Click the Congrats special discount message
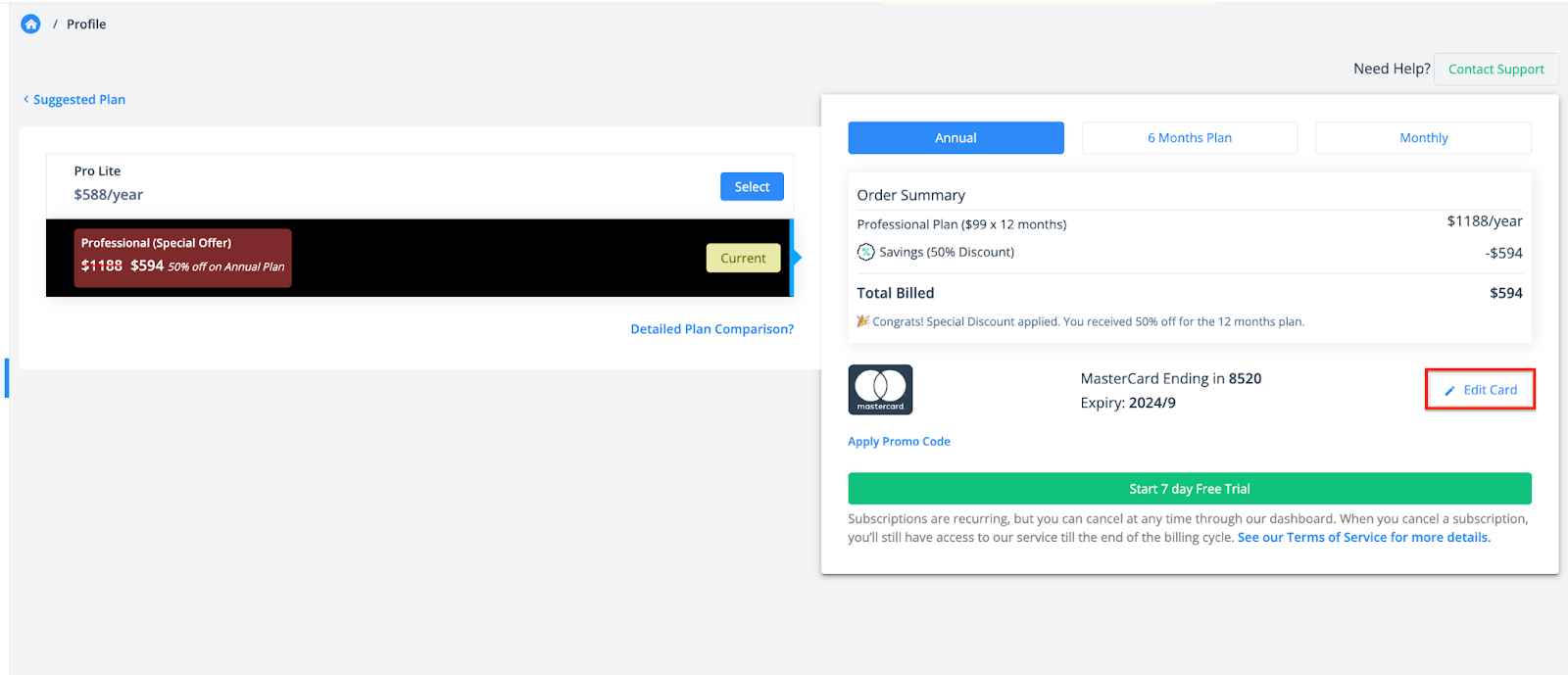The height and width of the screenshot is (675, 1568). pos(1088,321)
